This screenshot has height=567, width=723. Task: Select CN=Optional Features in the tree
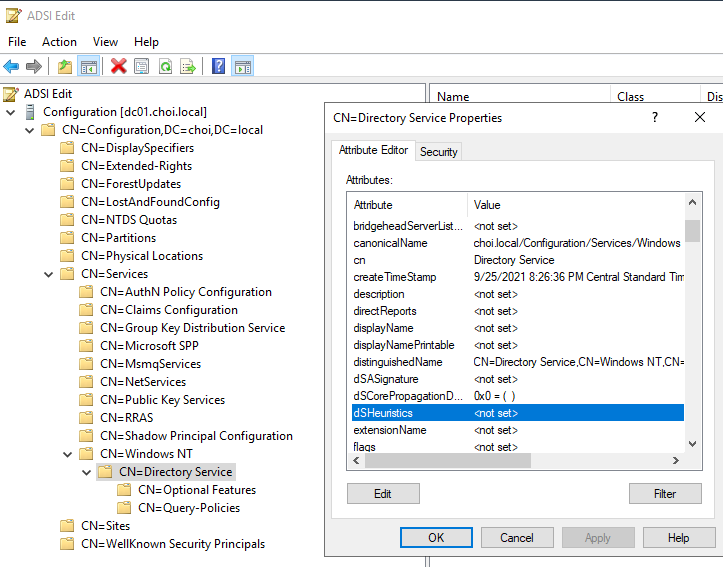click(x=196, y=490)
